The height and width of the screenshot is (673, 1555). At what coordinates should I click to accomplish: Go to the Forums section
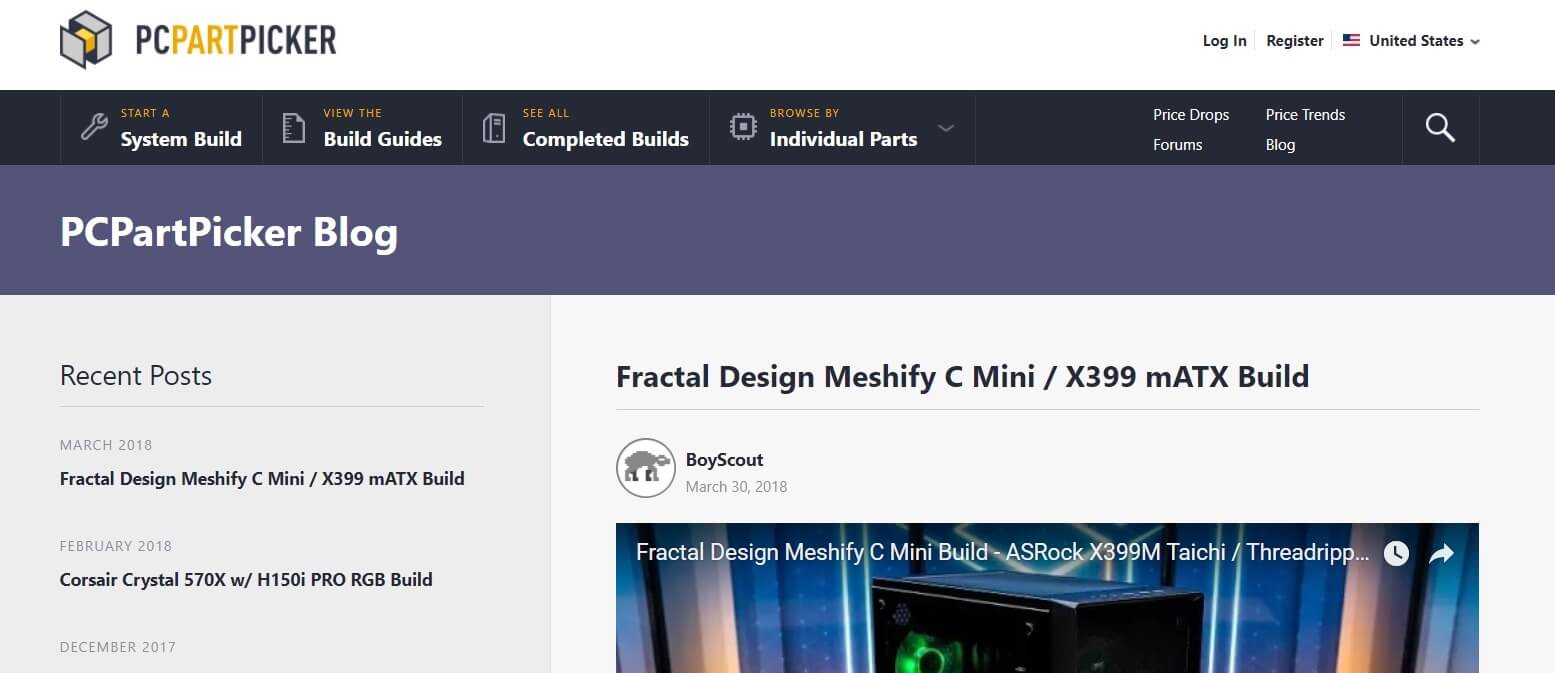point(1177,144)
